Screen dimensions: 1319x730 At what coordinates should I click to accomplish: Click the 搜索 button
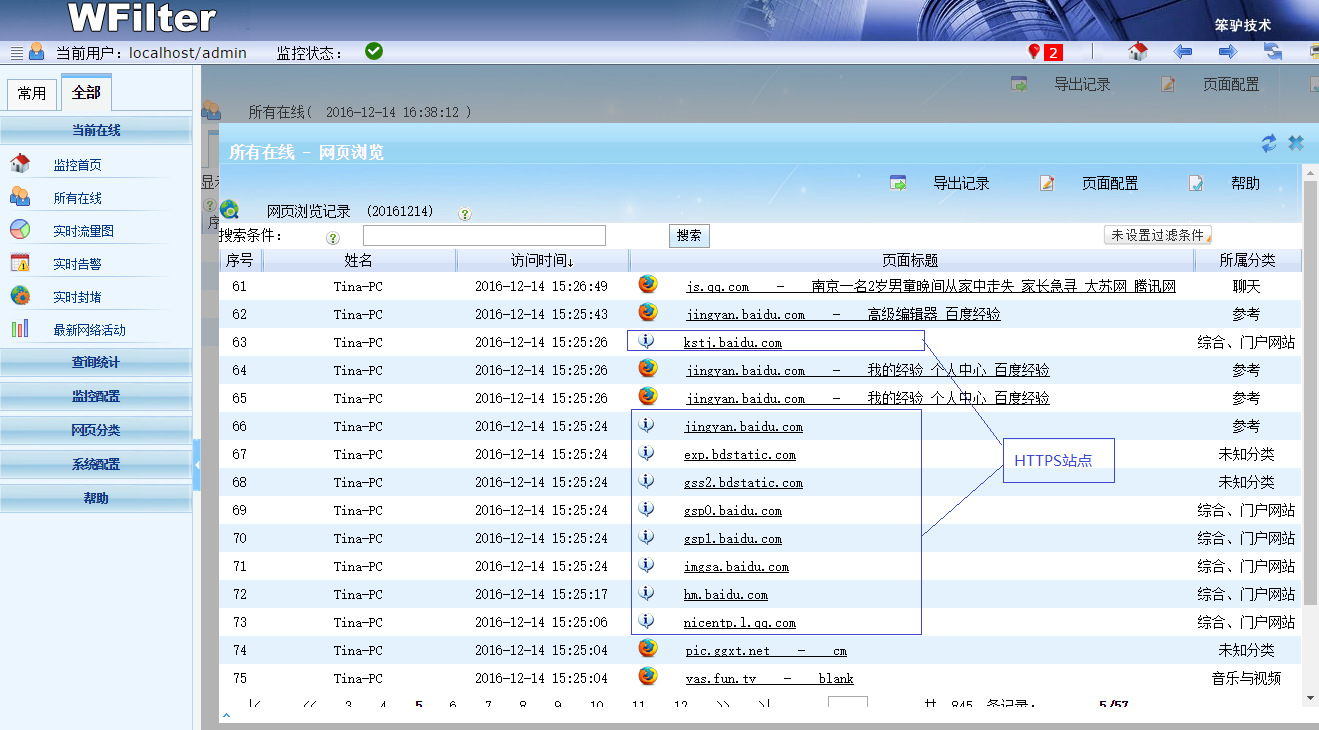click(x=689, y=236)
